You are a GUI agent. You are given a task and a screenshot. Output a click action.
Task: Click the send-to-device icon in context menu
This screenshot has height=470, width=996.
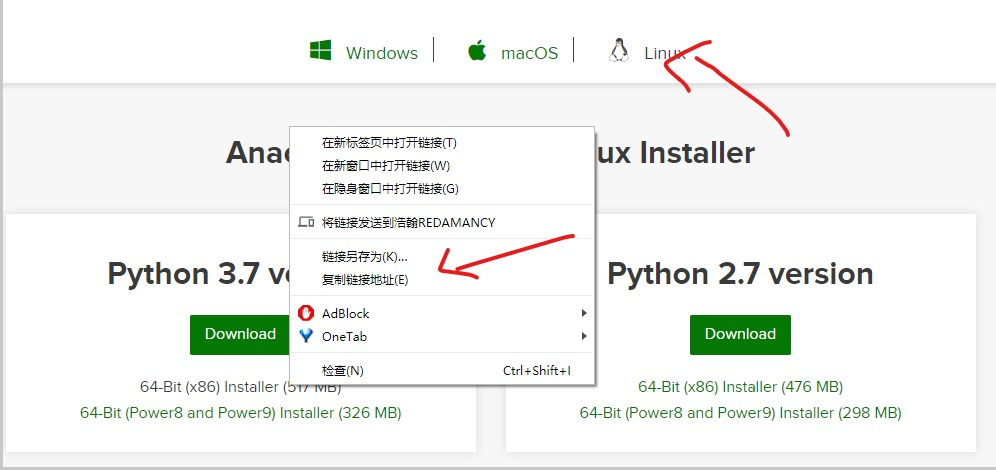coord(306,222)
